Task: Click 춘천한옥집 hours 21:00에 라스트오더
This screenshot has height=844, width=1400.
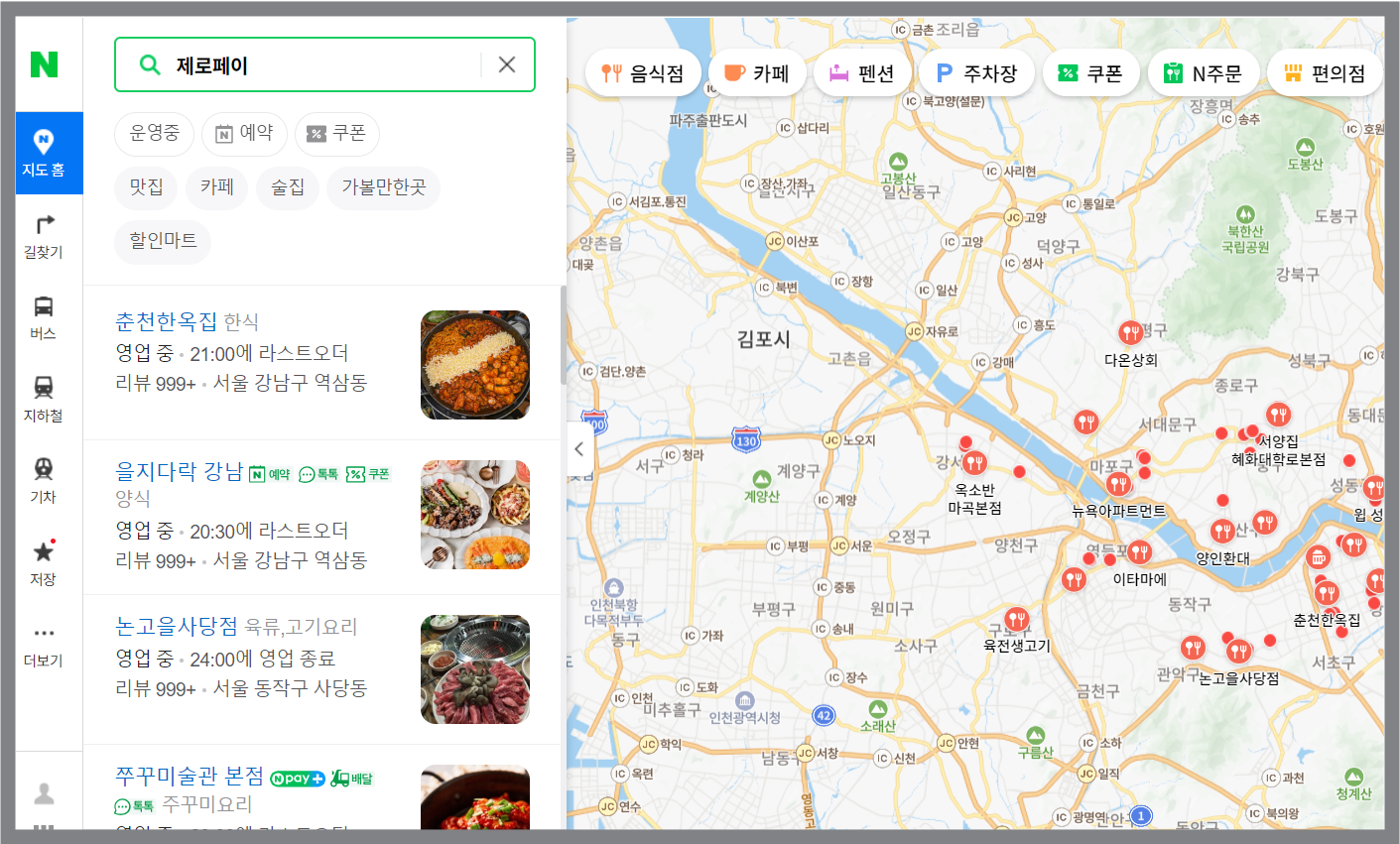Action: (x=269, y=353)
